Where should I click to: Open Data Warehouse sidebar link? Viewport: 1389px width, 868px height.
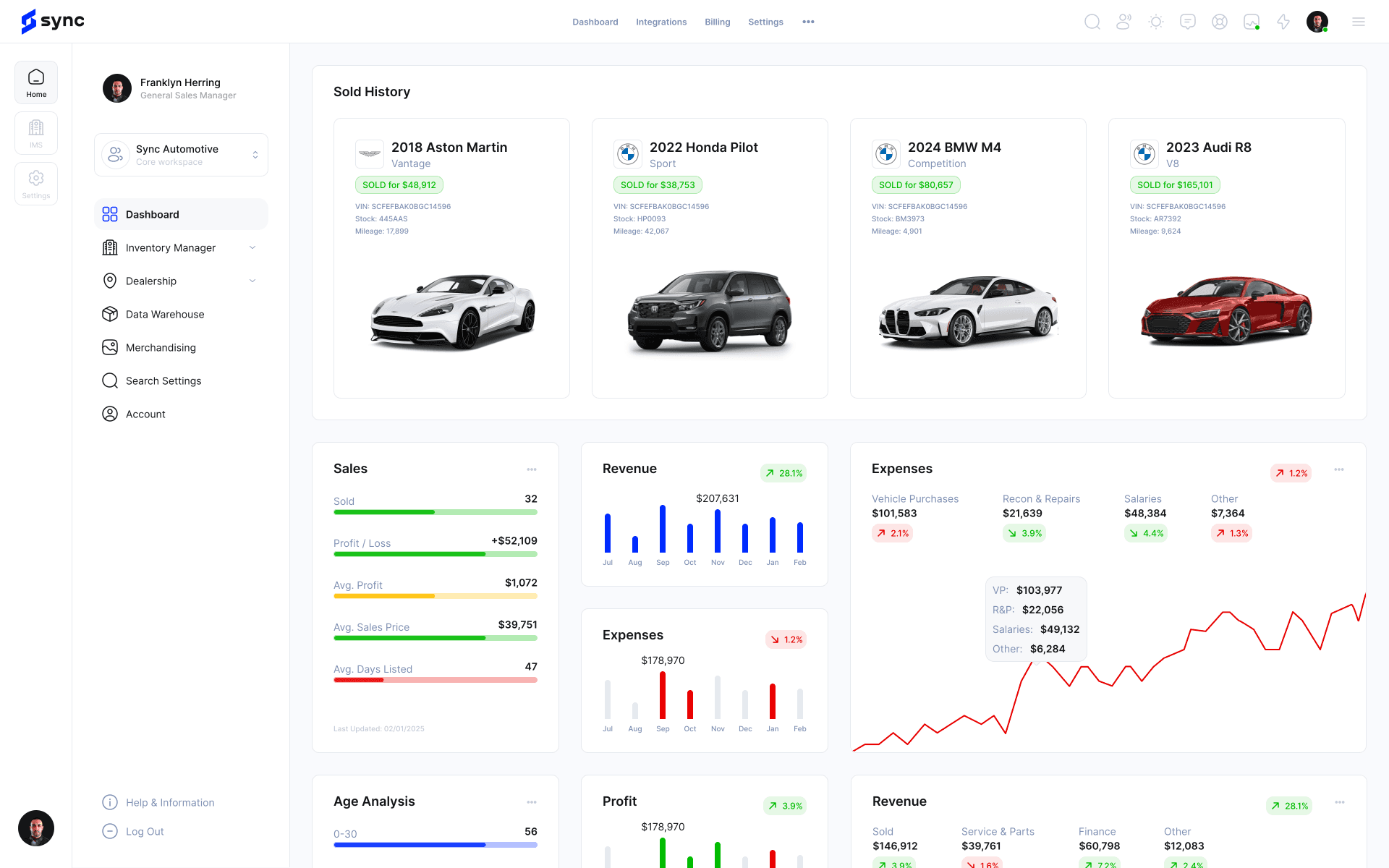click(181, 314)
